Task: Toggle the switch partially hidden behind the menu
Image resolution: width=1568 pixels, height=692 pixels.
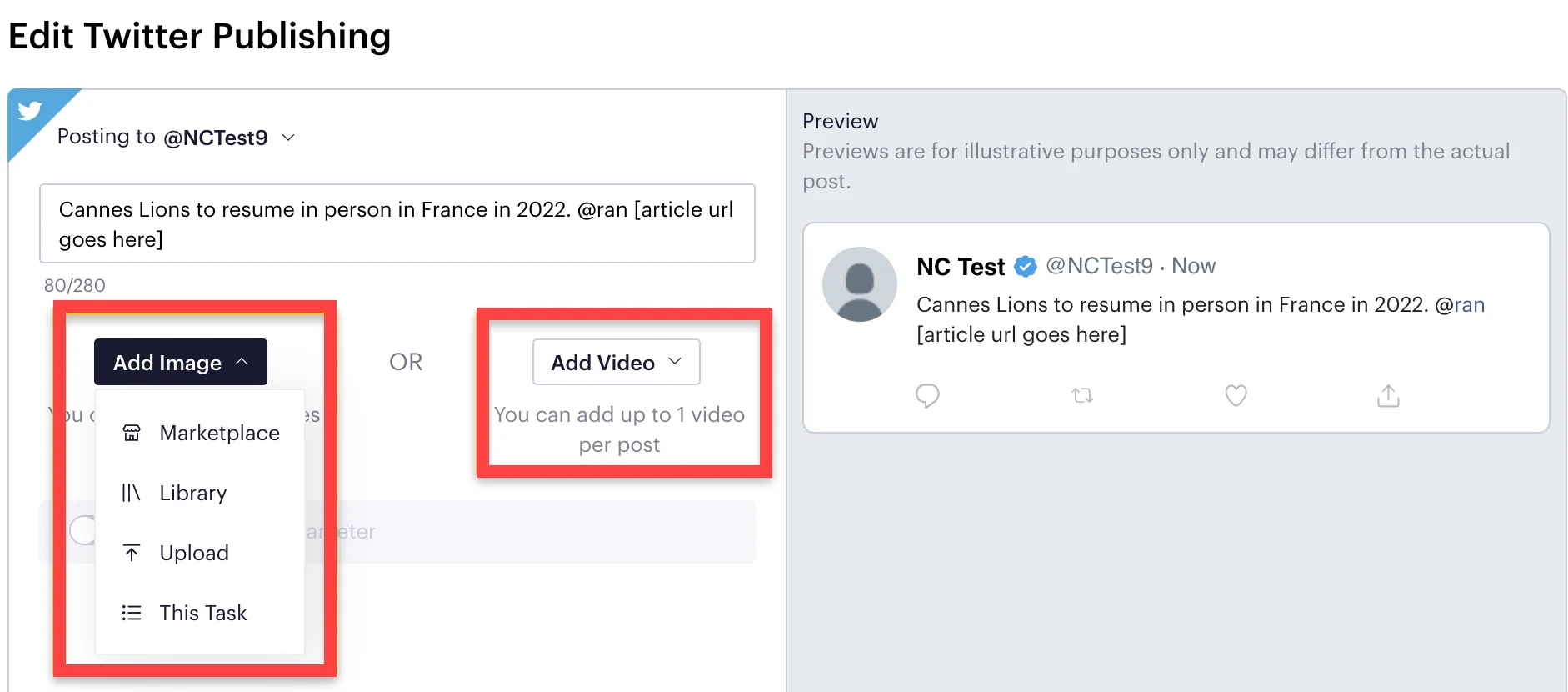Action: click(83, 530)
